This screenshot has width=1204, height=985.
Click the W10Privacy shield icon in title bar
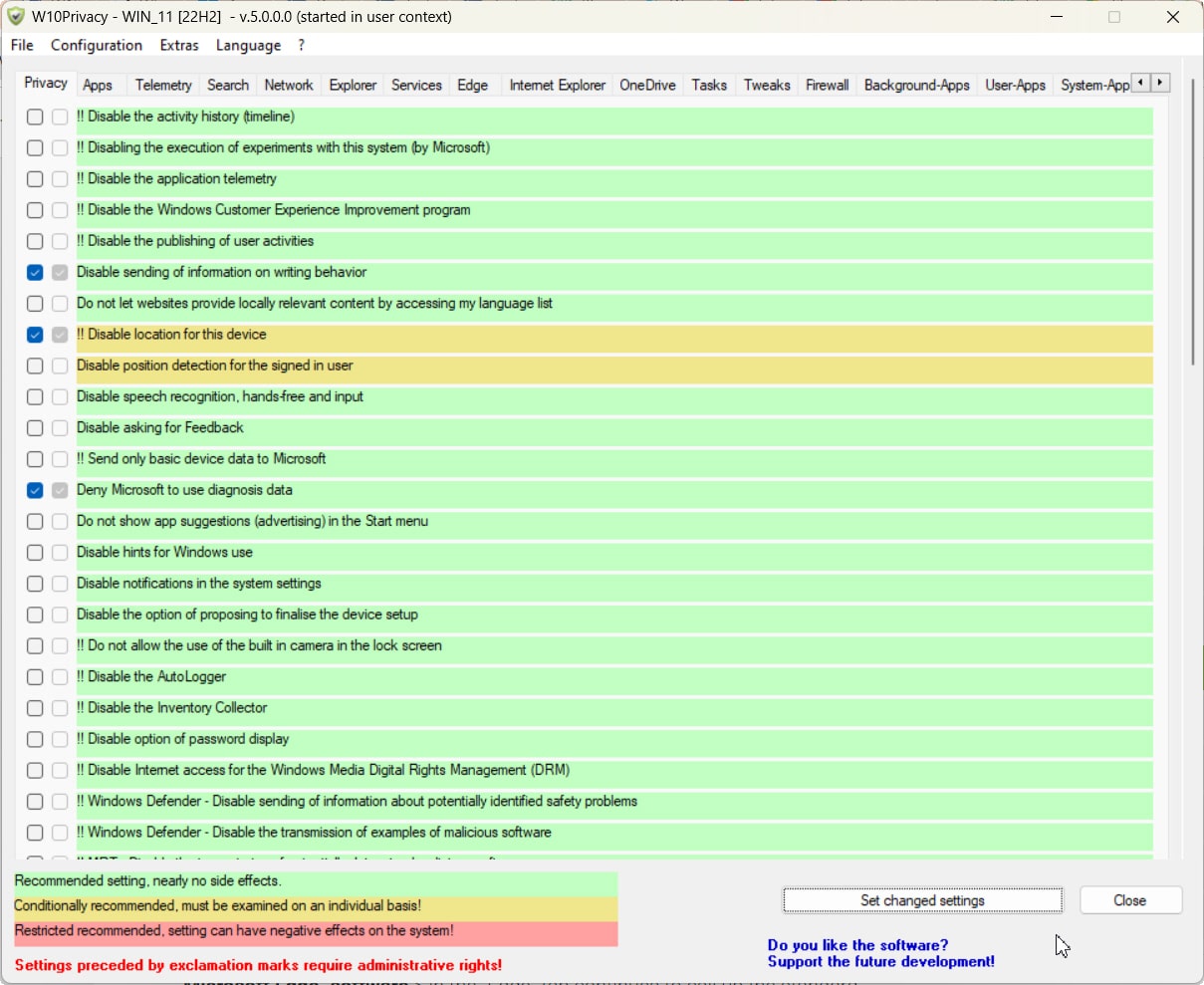pos(16,17)
